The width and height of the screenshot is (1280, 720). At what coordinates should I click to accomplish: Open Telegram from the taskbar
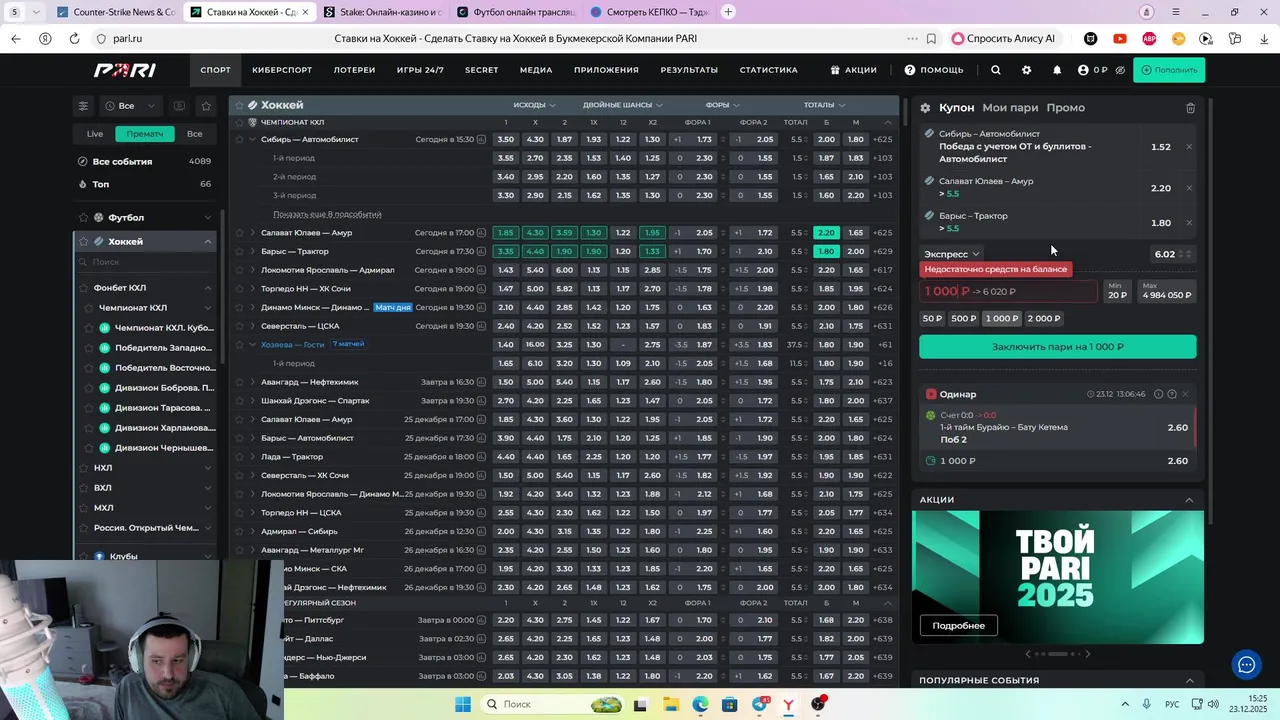pos(759,704)
